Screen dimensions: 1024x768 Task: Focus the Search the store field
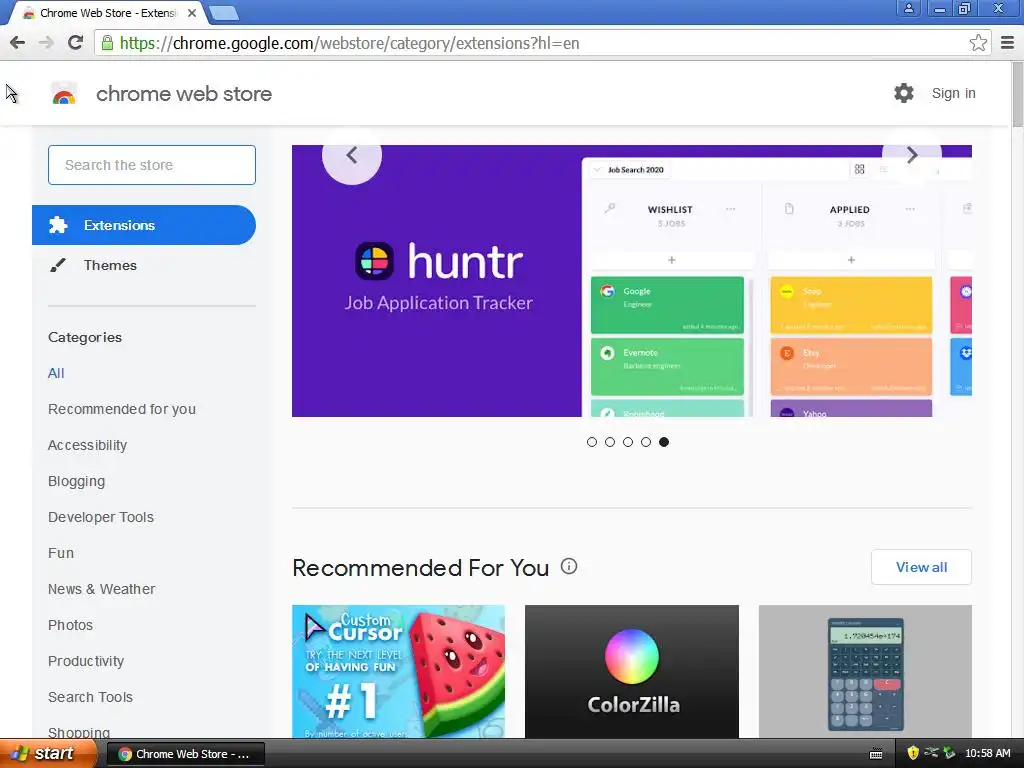tap(152, 165)
